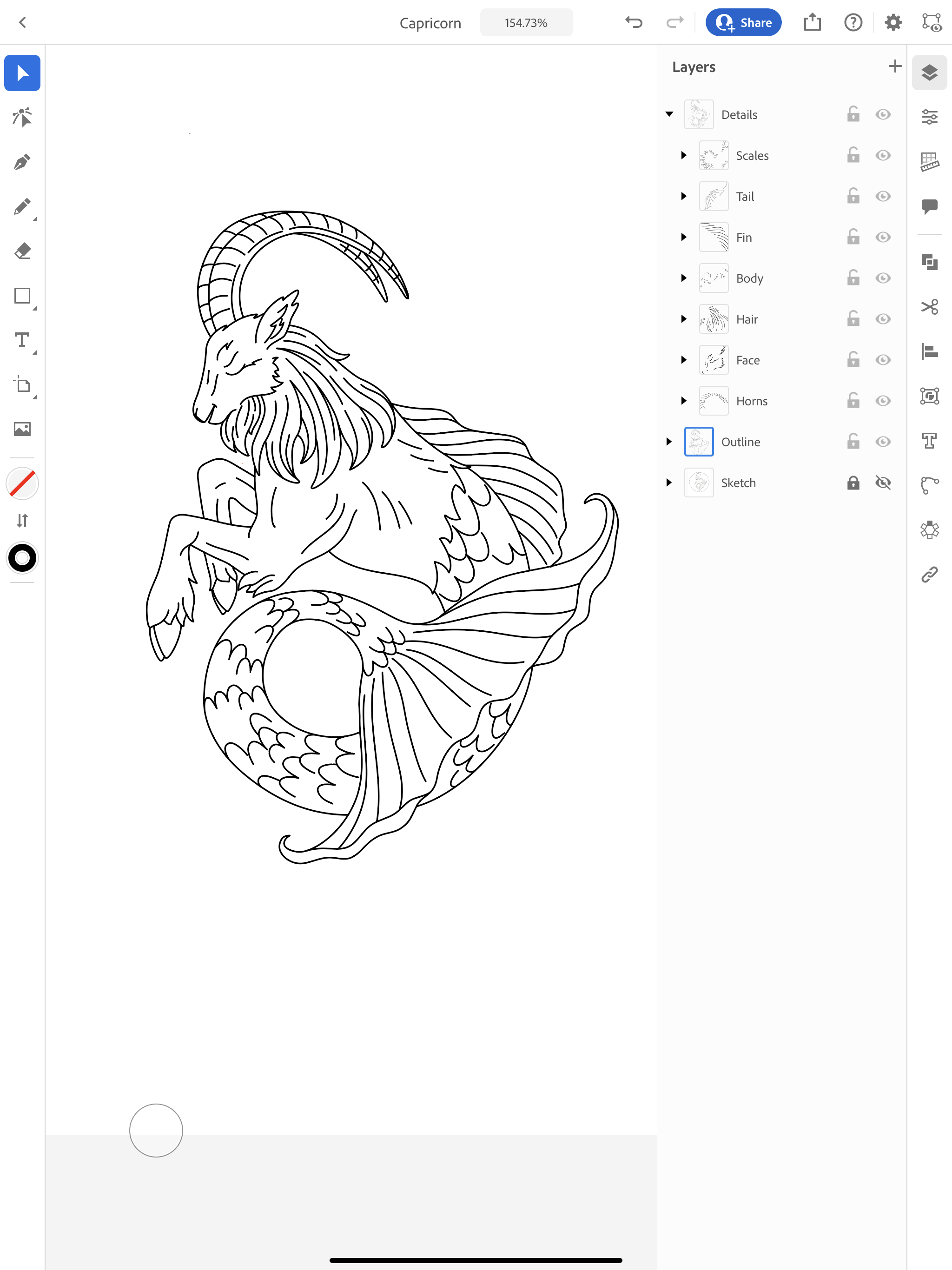Add a new layer with plus

click(x=894, y=66)
